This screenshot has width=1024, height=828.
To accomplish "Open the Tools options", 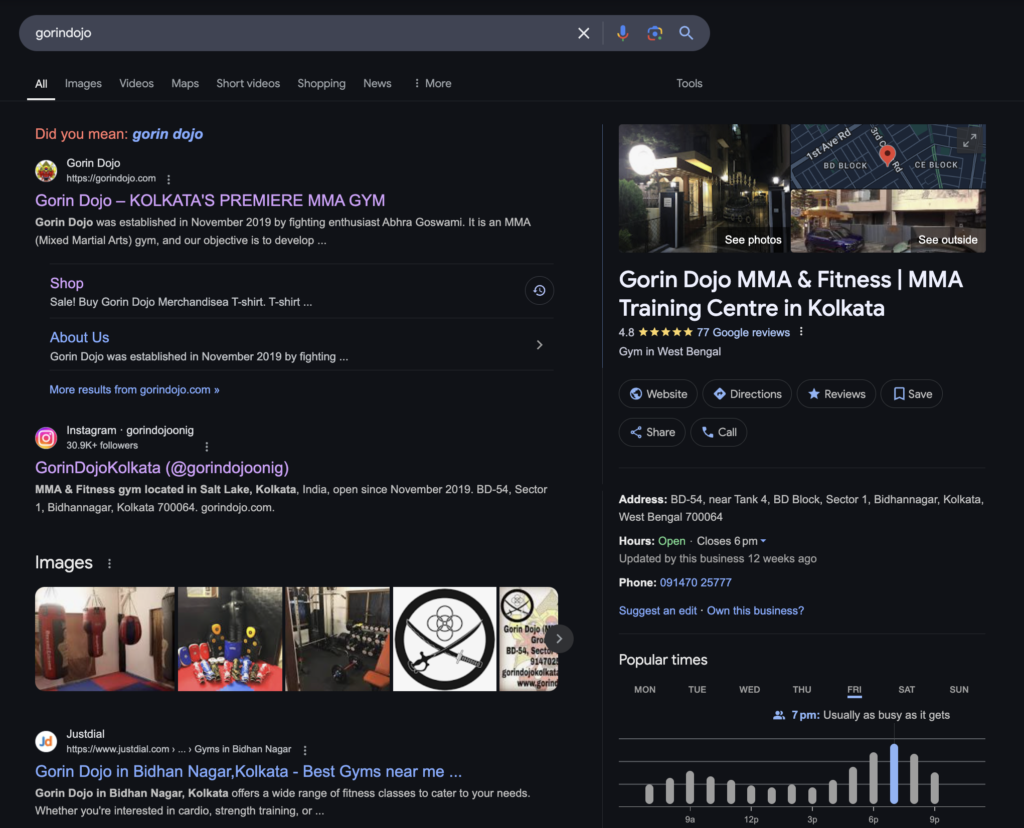I will (689, 84).
